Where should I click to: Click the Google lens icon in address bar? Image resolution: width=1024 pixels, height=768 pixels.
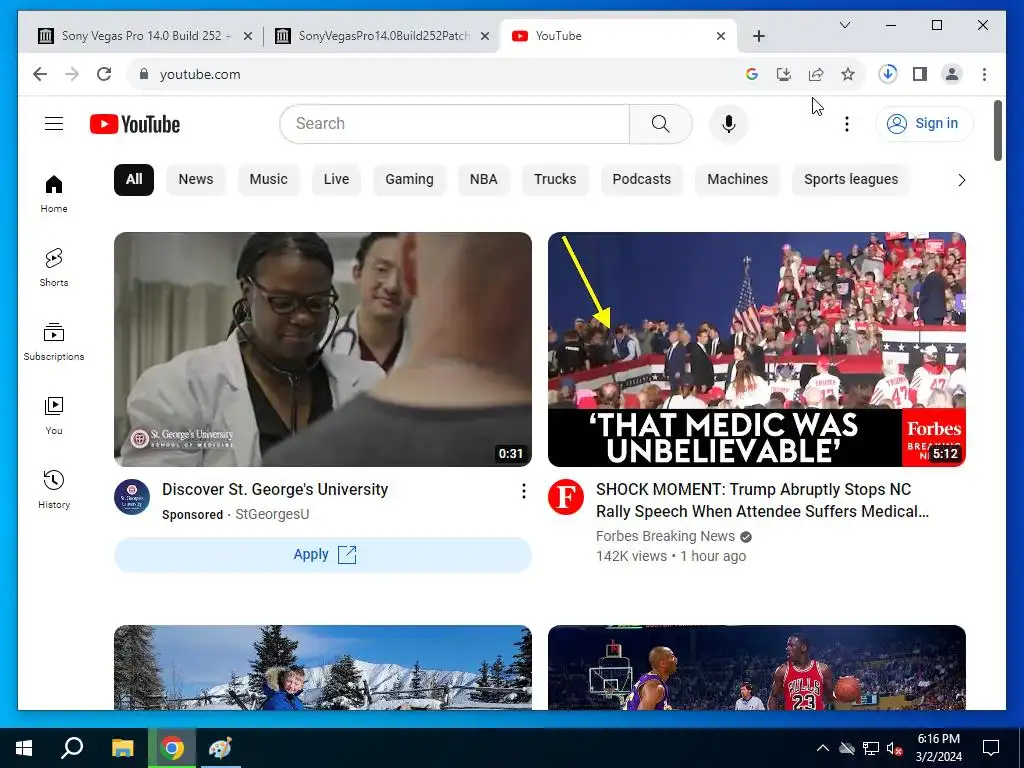pyautogui.click(x=752, y=74)
